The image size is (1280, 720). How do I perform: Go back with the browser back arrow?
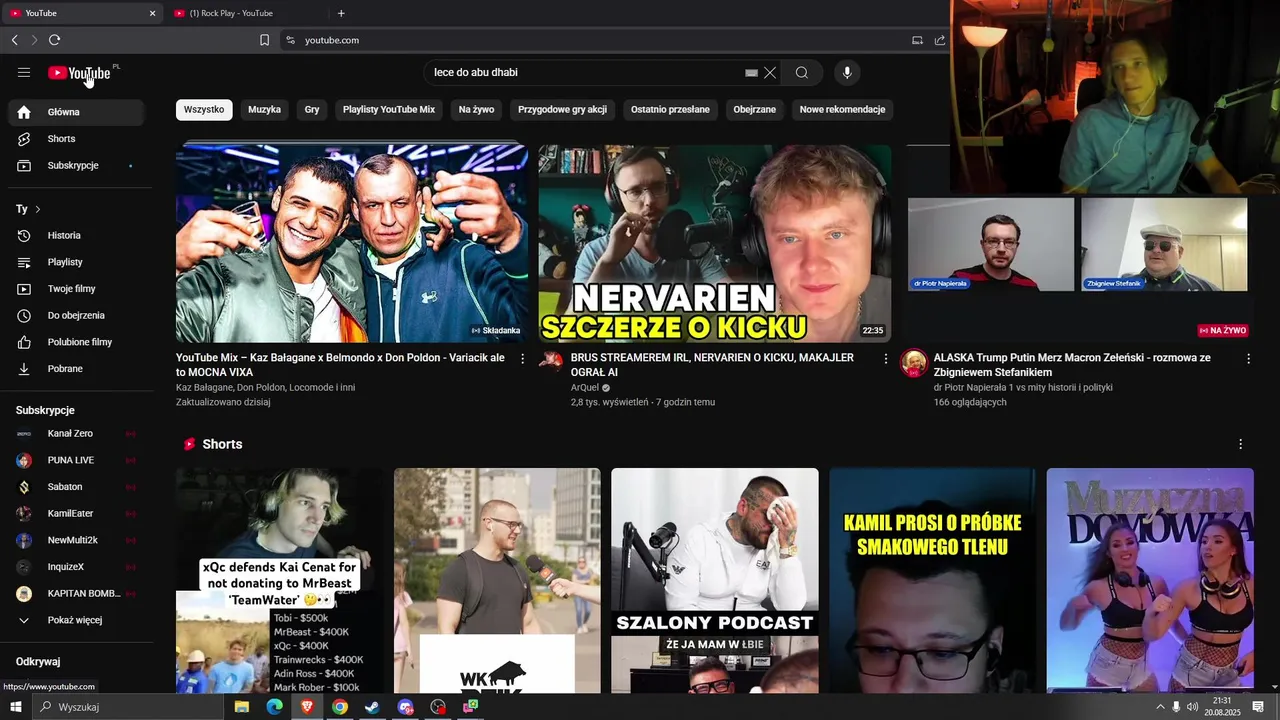point(14,40)
